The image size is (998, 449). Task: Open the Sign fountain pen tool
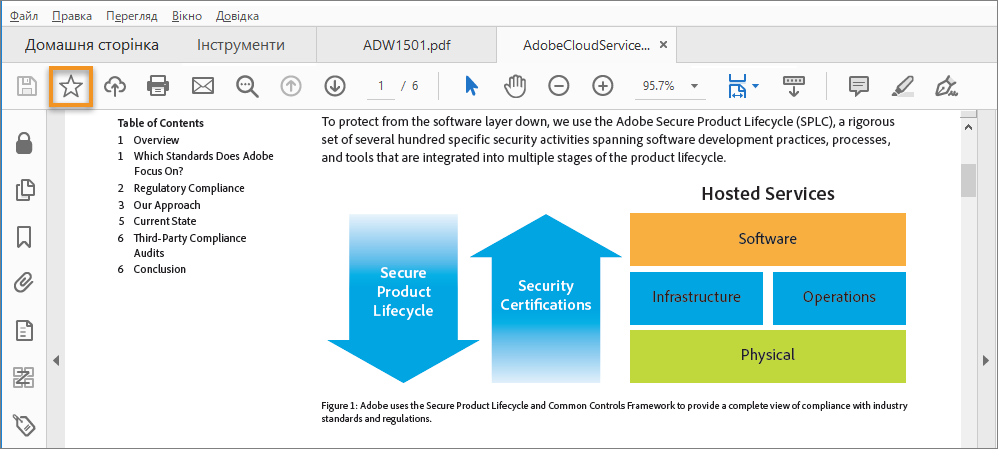pos(947,86)
